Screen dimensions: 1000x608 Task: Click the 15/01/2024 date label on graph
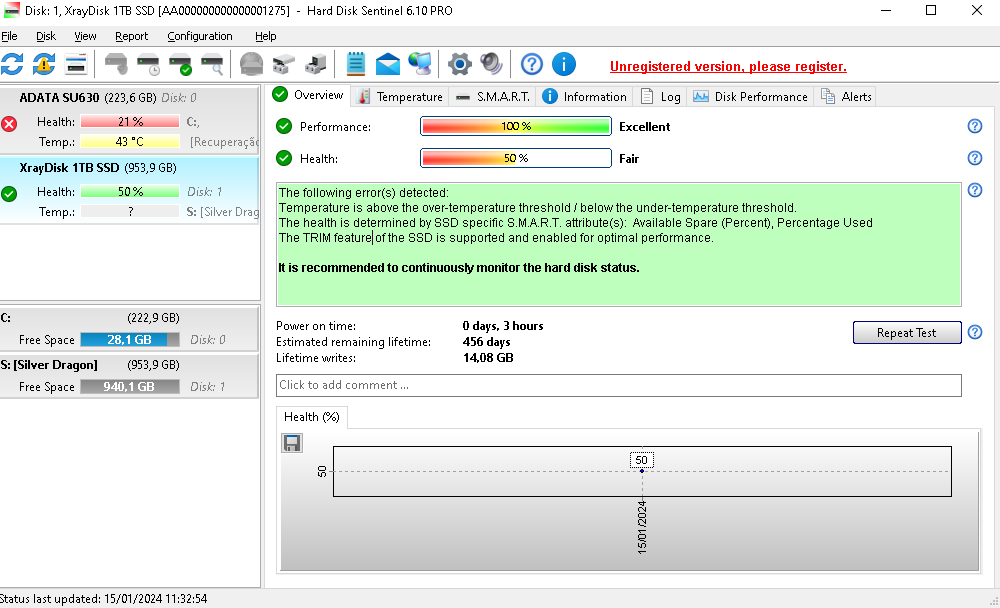pyautogui.click(x=642, y=527)
